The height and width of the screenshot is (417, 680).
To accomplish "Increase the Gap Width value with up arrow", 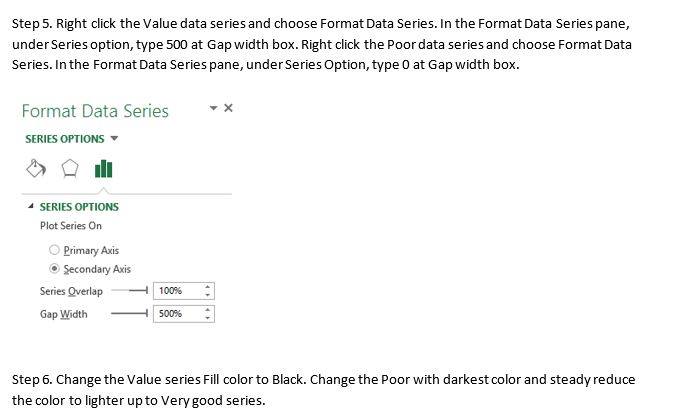I will [x=208, y=310].
